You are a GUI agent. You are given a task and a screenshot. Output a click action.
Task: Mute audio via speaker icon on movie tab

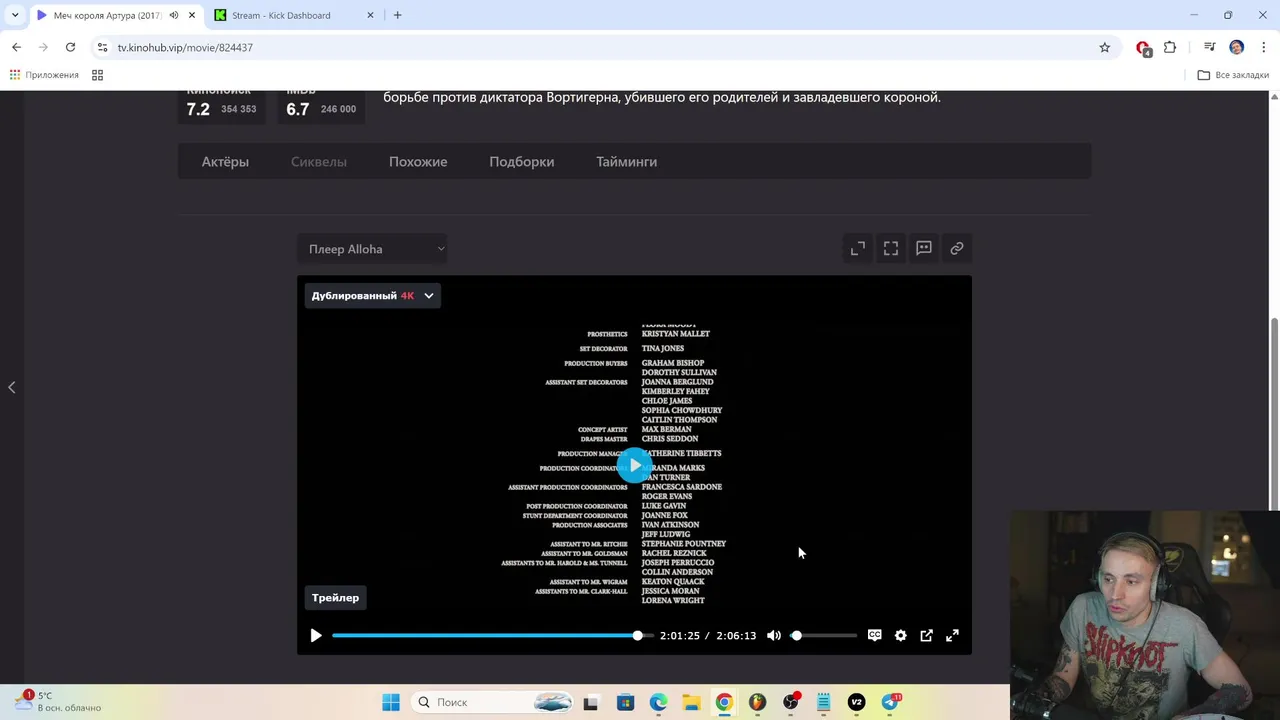[174, 15]
